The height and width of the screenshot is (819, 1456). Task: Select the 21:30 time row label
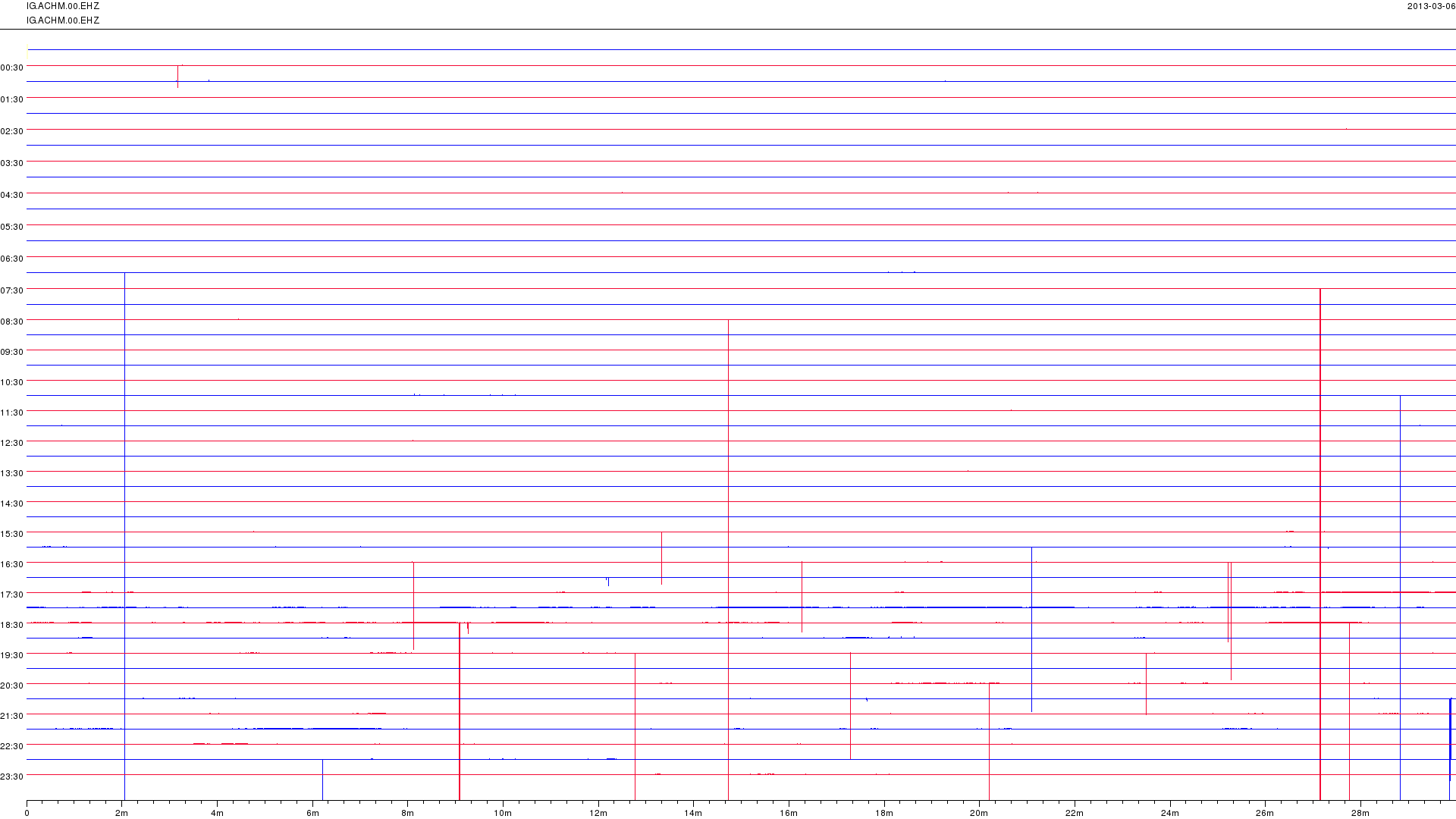coord(12,716)
